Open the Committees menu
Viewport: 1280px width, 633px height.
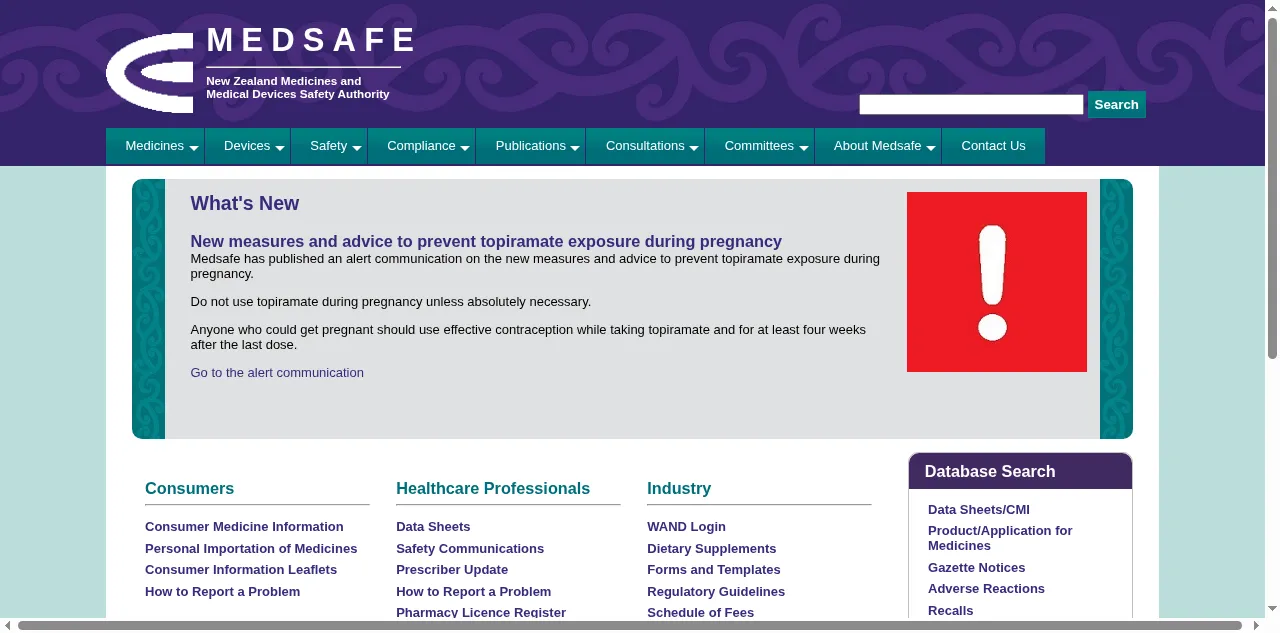pos(759,146)
